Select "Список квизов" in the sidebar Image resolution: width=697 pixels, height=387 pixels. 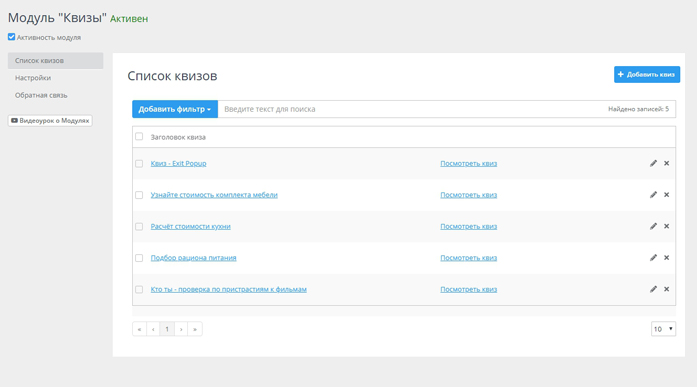(55, 60)
